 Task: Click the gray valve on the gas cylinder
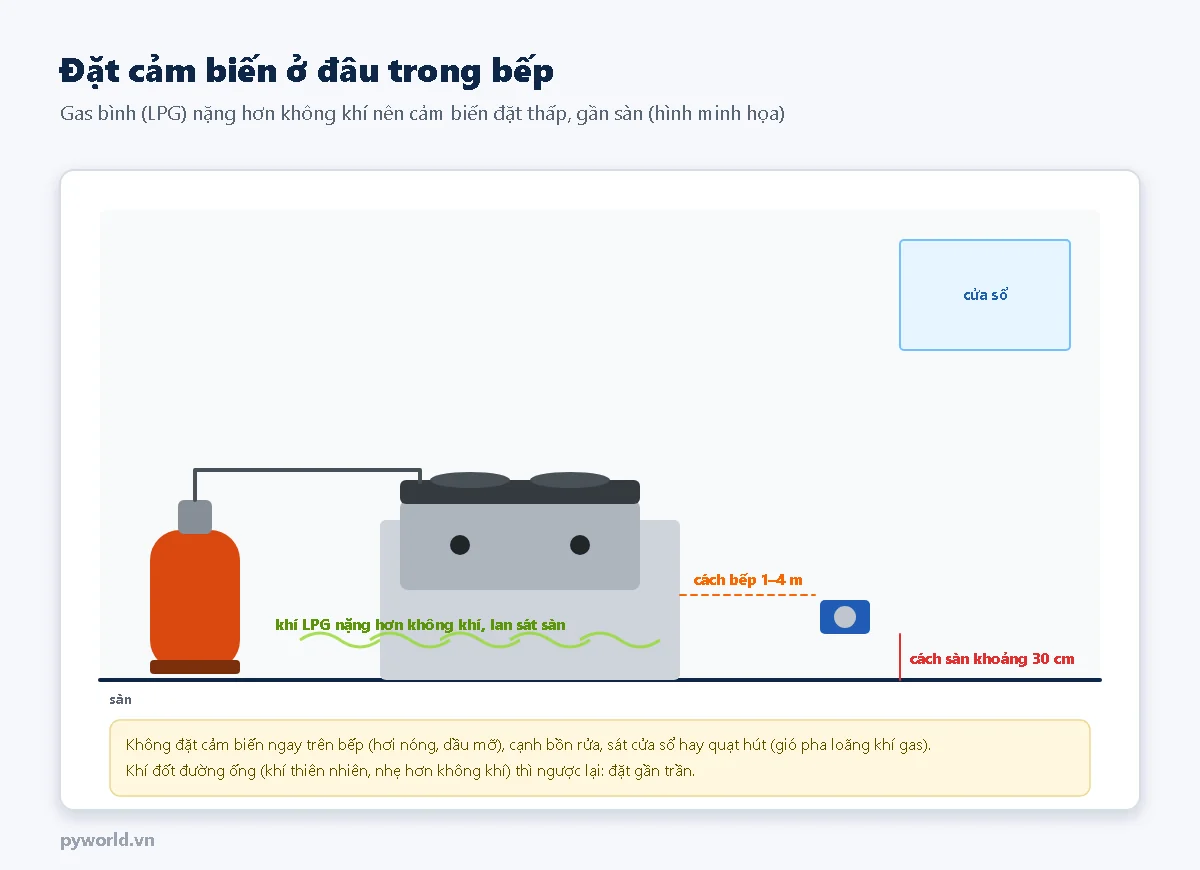pyautogui.click(x=195, y=517)
